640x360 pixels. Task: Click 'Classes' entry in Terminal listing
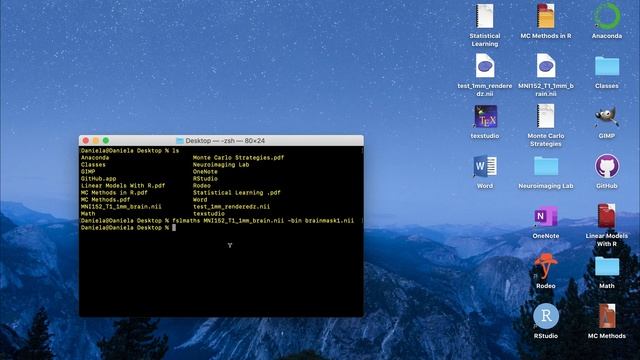point(93,164)
